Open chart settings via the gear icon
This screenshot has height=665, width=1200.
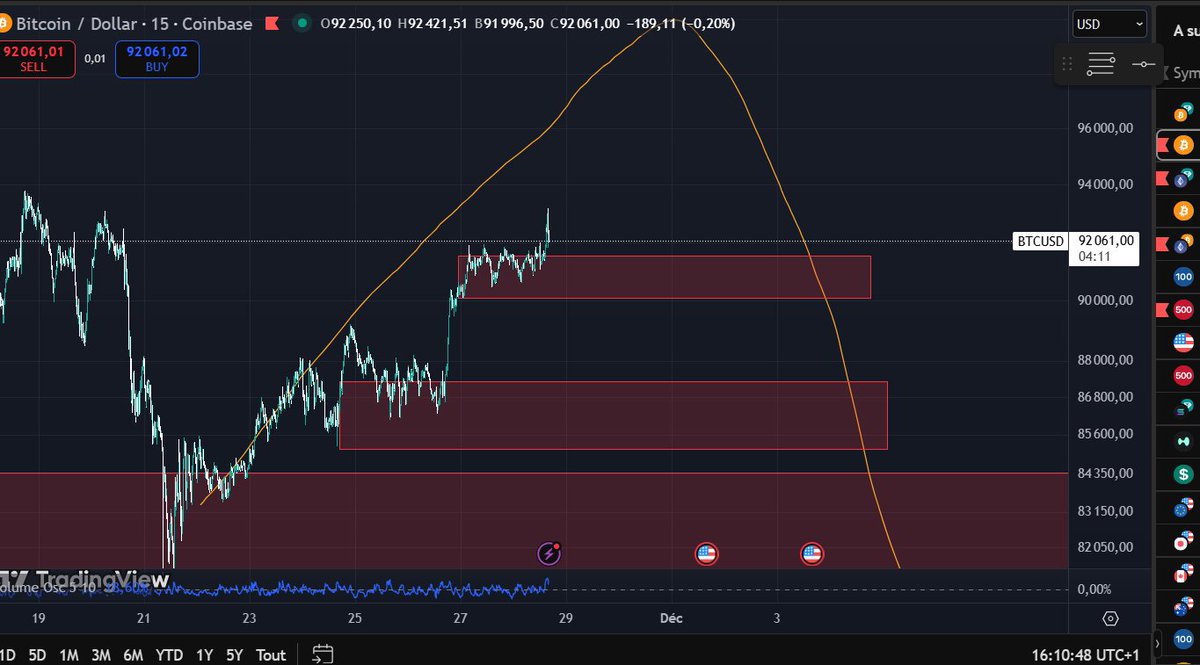(1109, 620)
